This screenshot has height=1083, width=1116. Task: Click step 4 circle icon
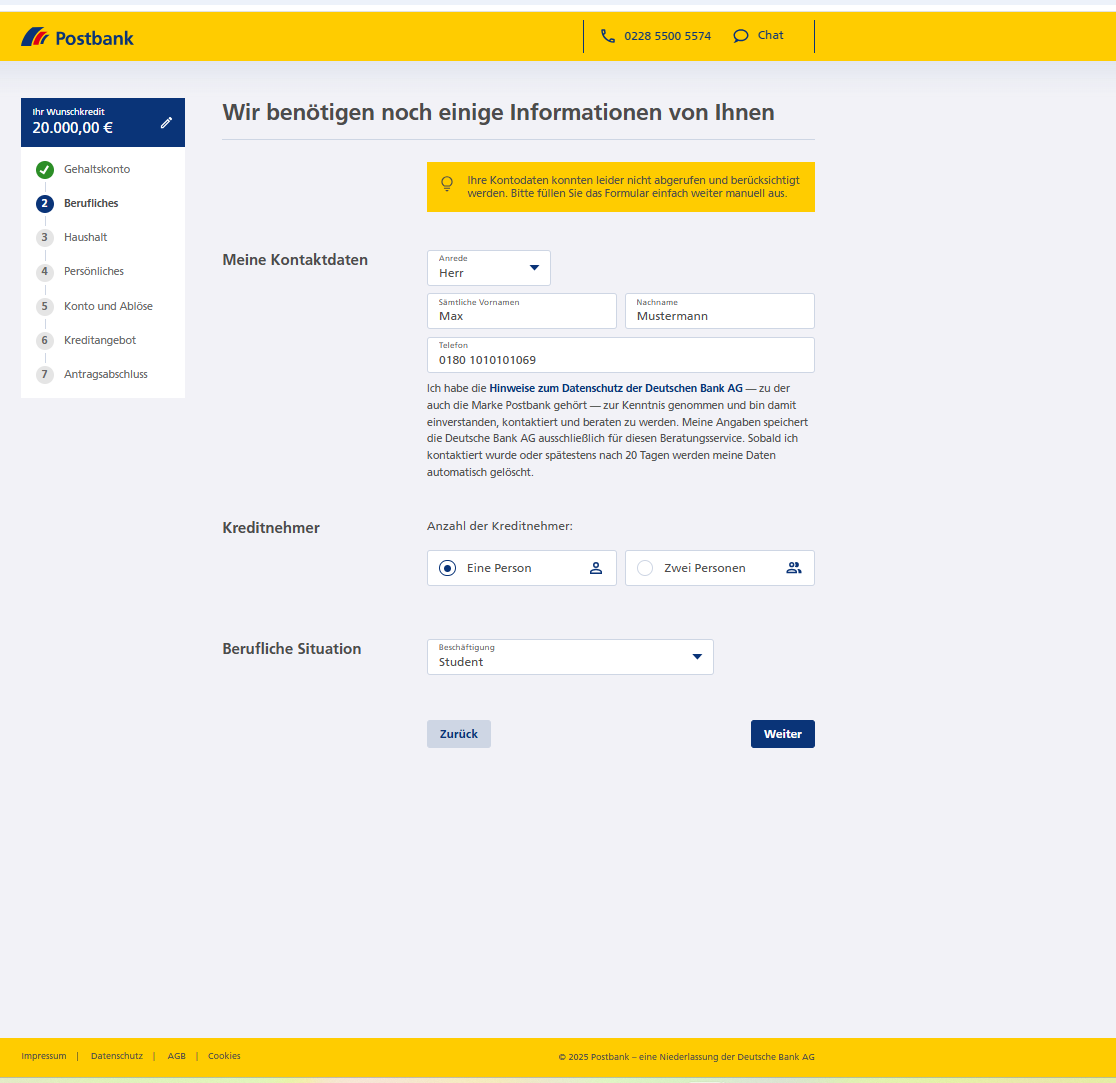pyautogui.click(x=45, y=272)
